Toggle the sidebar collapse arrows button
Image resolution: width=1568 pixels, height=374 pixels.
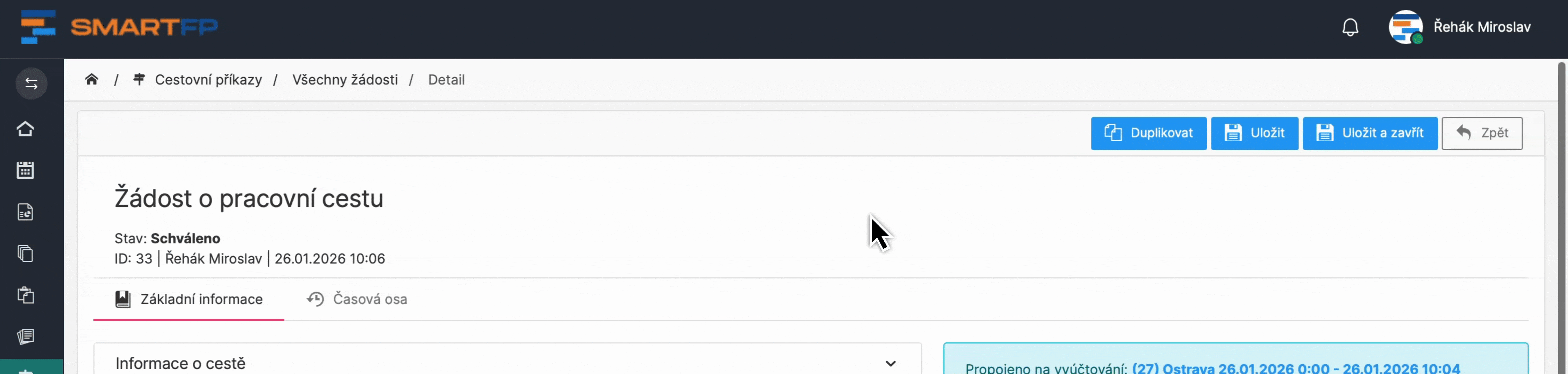32,83
